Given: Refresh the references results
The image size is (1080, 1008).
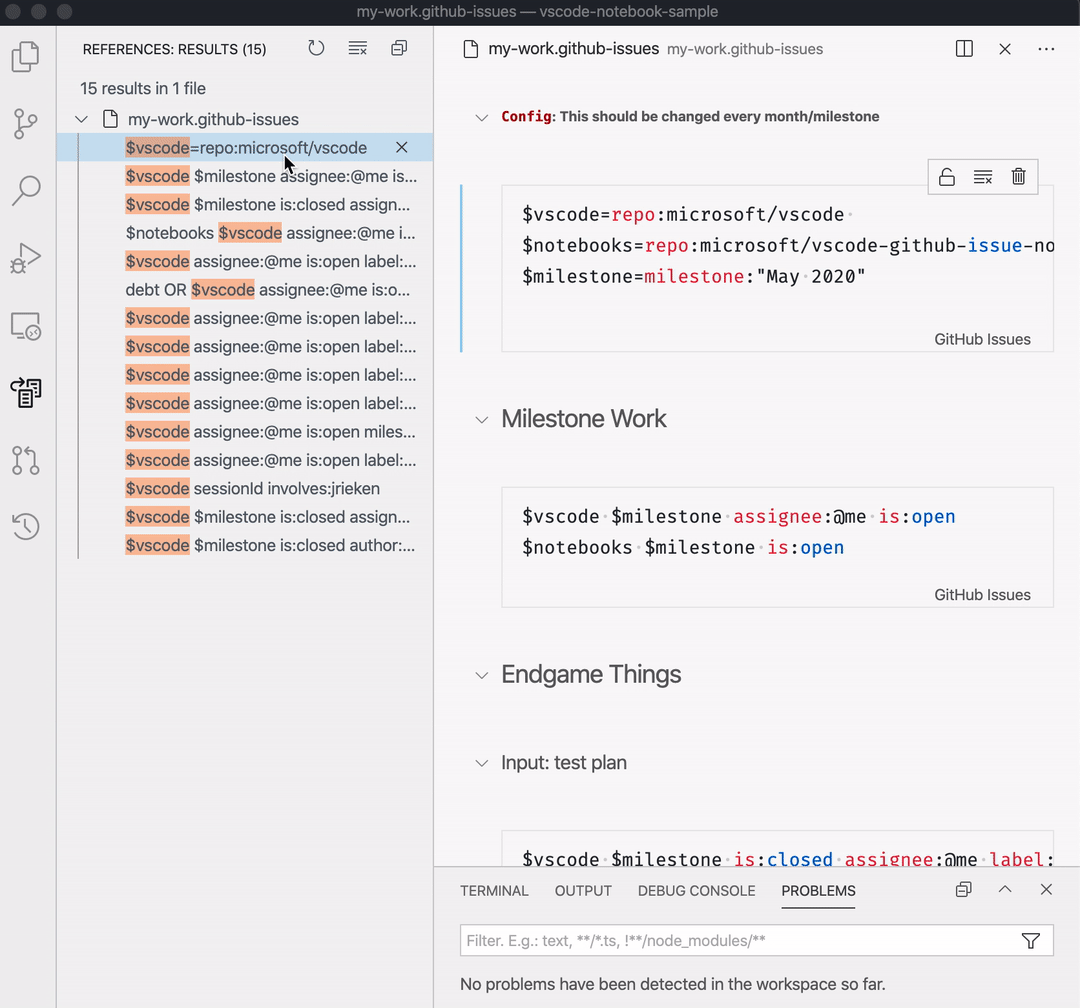Looking at the screenshot, I should click(316, 48).
